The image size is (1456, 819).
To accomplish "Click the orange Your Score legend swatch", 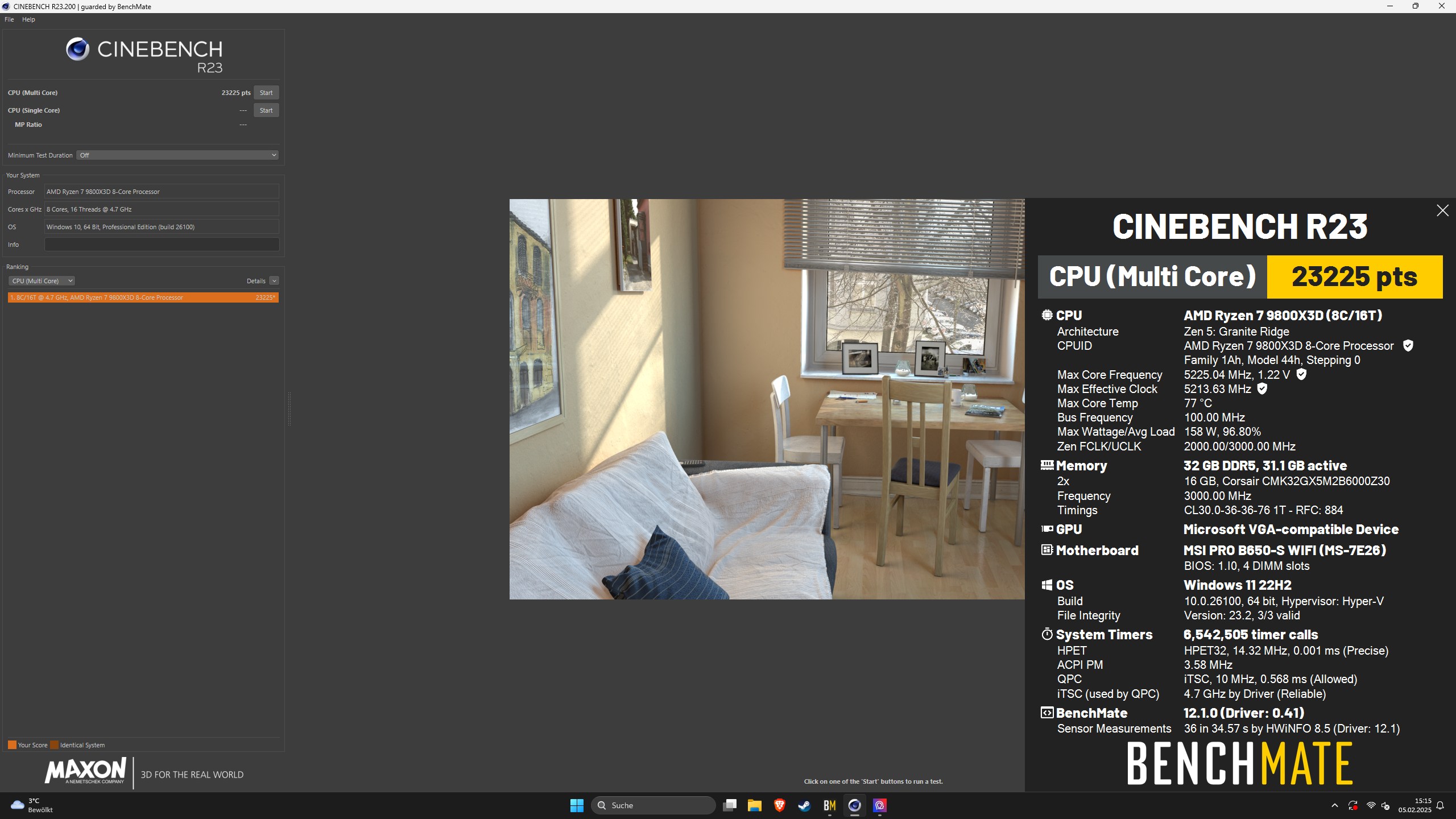I will coord(12,745).
